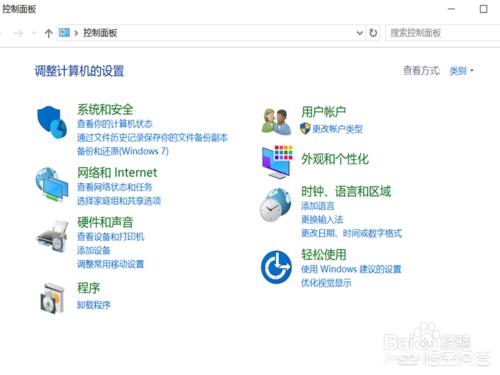Viewport: 500px width, 375px height.
Task: Open the User Accounts people icon
Action: [276, 121]
